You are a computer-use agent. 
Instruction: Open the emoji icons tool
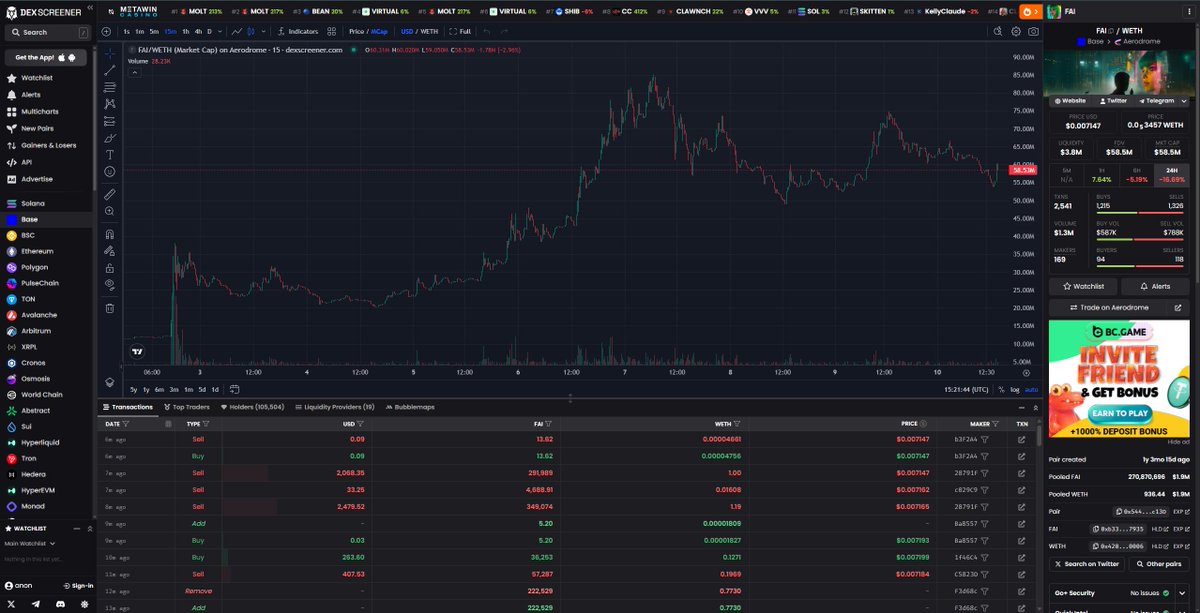pyautogui.click(x=110, y=171)
